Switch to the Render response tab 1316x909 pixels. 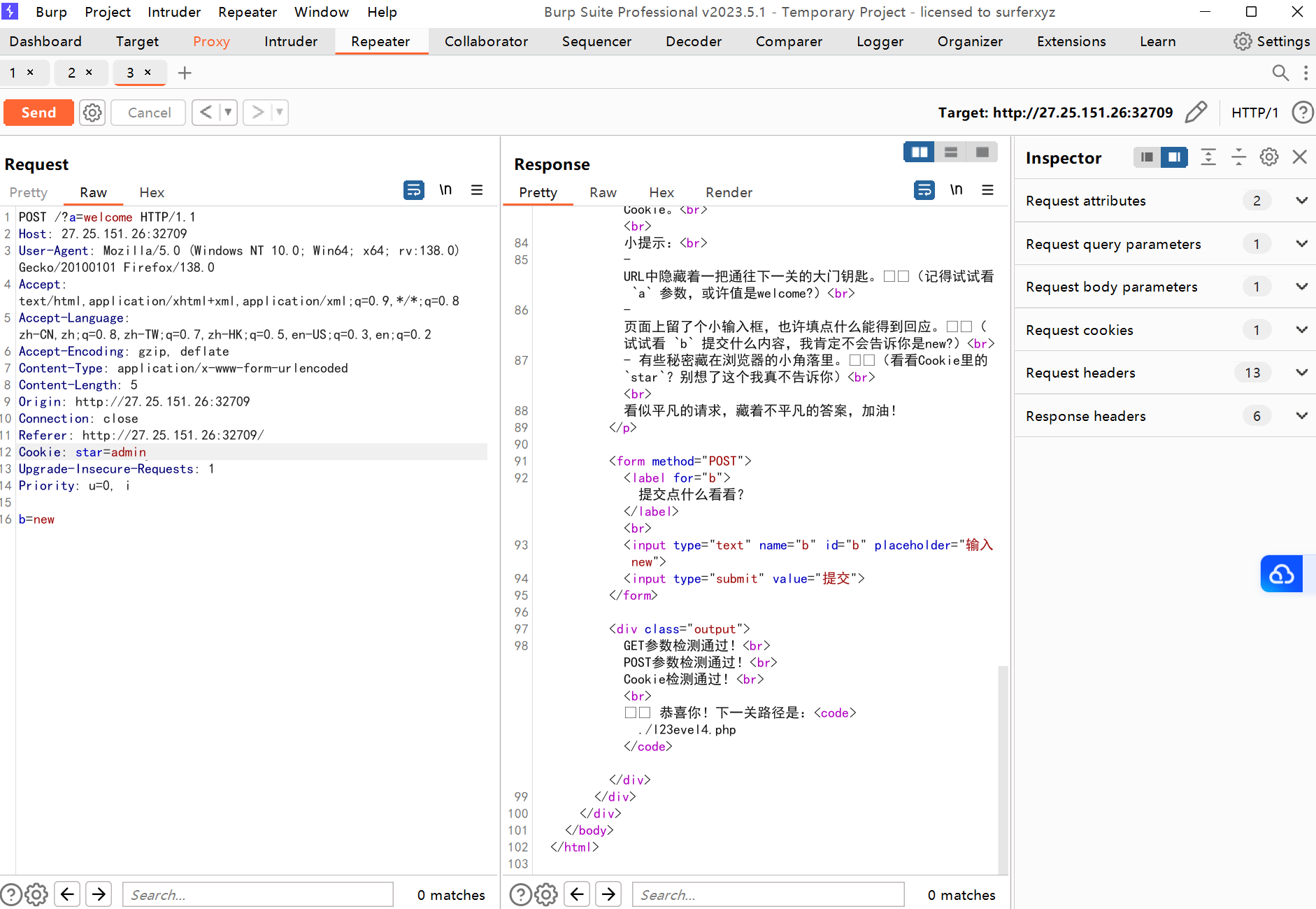click(x=729, y=192)
